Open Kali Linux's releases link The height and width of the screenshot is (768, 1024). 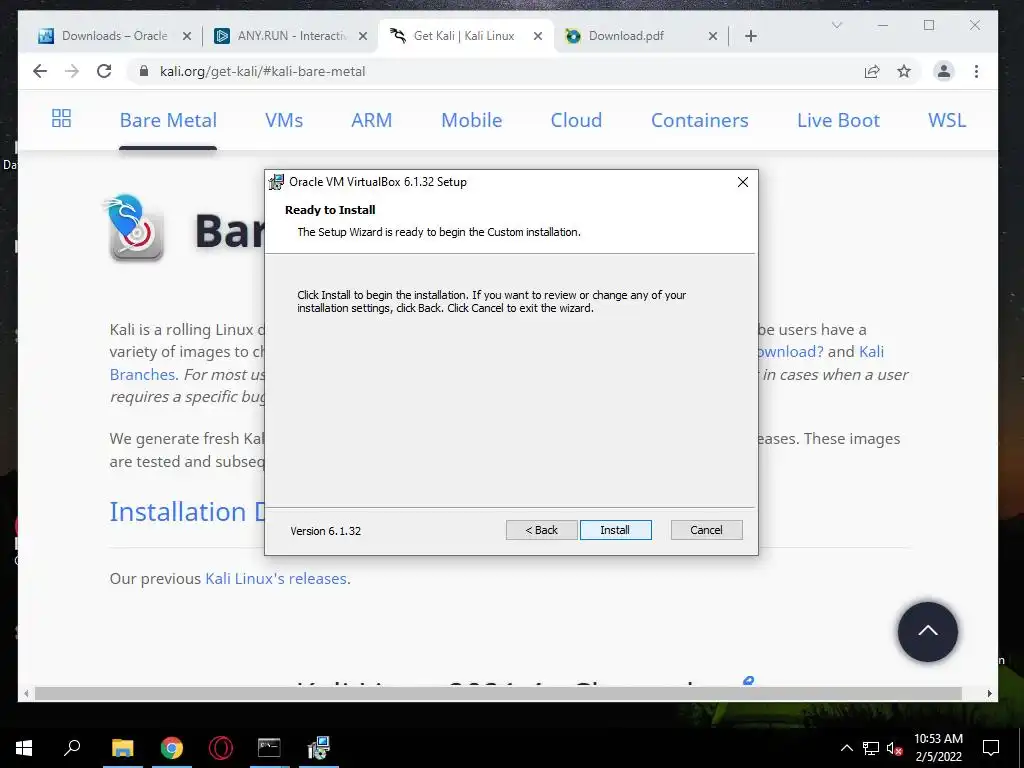tap(276, 579)
